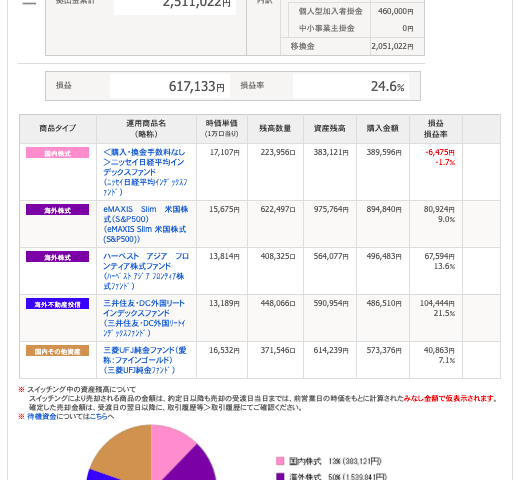The width and height of the screenshot is (514, 480).
Task: Click the 590,954円 balance cell
Action: [331, 303]
